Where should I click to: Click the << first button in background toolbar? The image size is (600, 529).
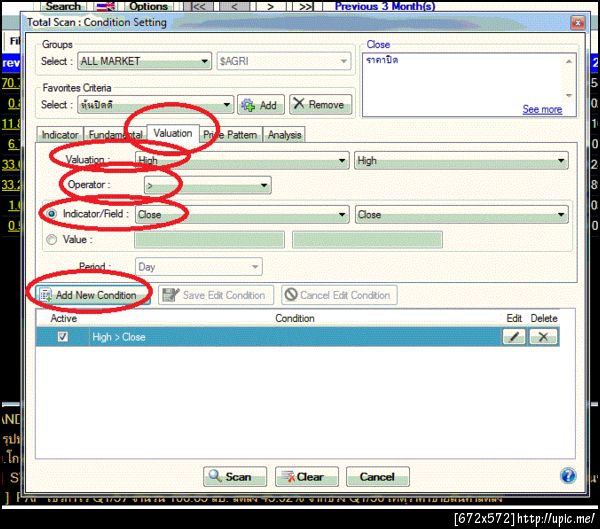coord(198,6)
